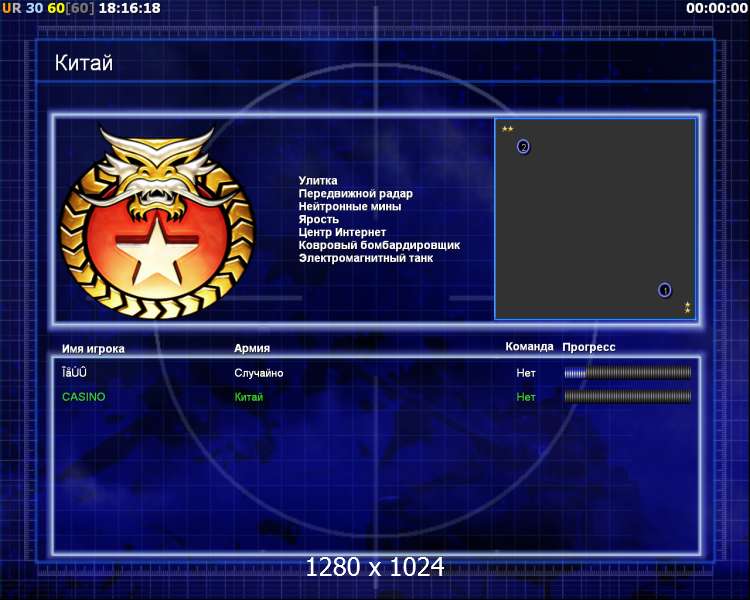Select start position marker 2 on minimap

pos(523,146)
